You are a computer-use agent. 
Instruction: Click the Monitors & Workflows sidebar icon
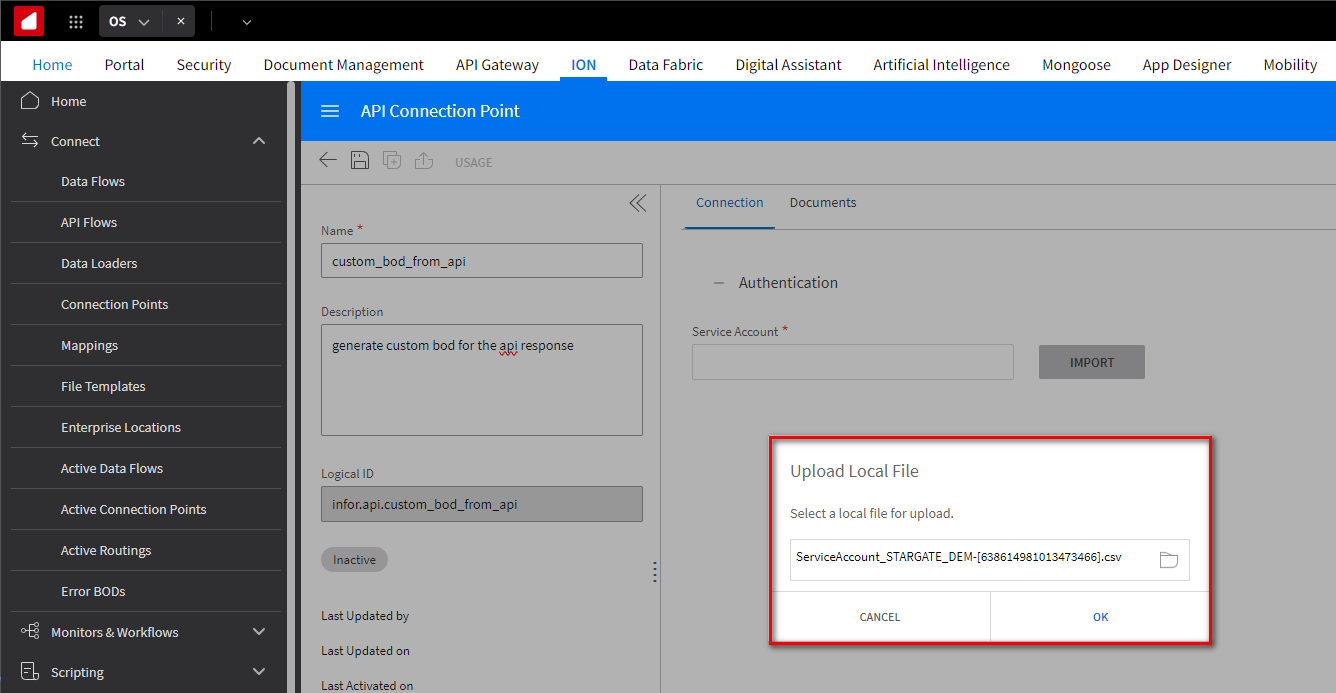pos(30,632)
